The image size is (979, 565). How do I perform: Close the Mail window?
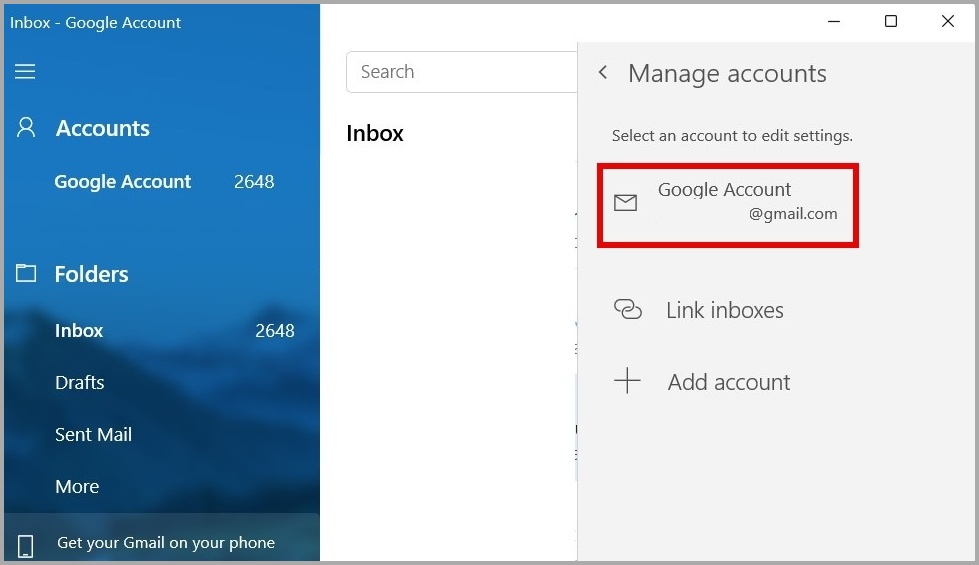pyautogui.click(x=948, y=21)
